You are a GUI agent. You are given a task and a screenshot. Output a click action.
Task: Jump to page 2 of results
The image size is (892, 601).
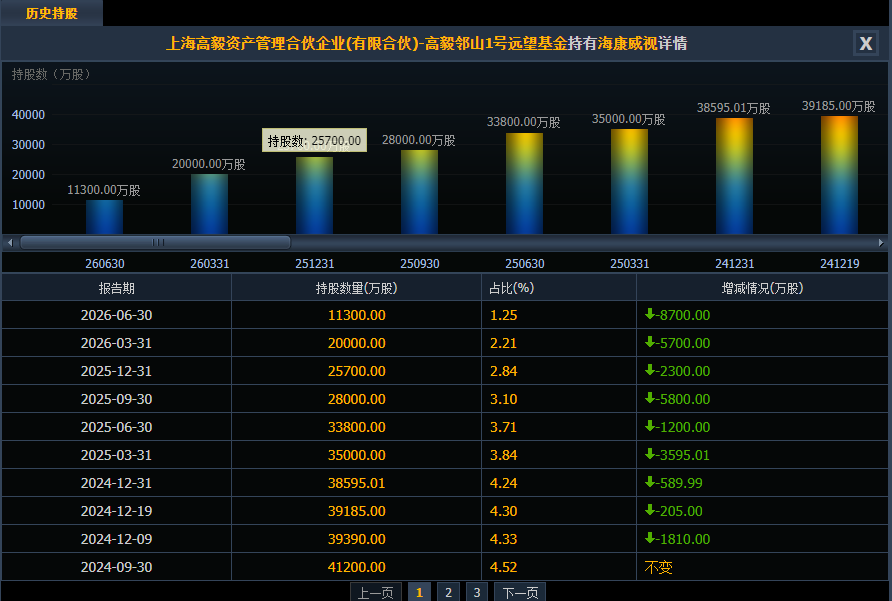coord(448,592)
